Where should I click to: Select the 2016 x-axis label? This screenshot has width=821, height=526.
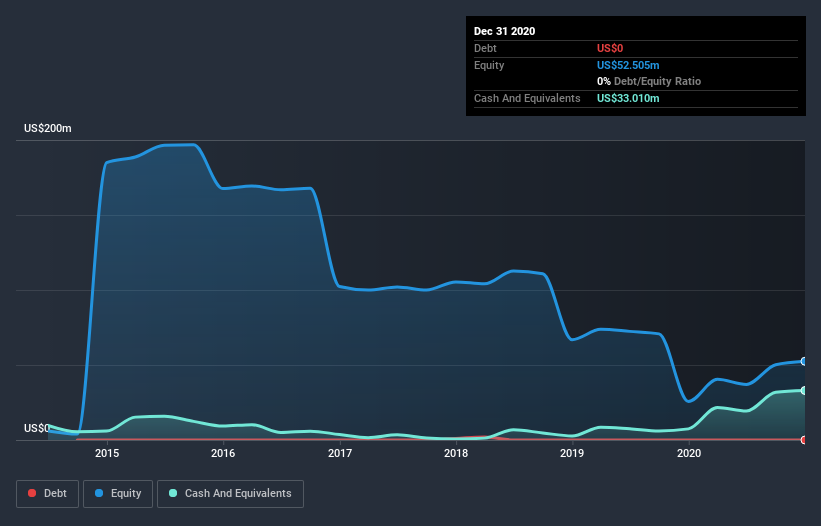pos(223,454)
